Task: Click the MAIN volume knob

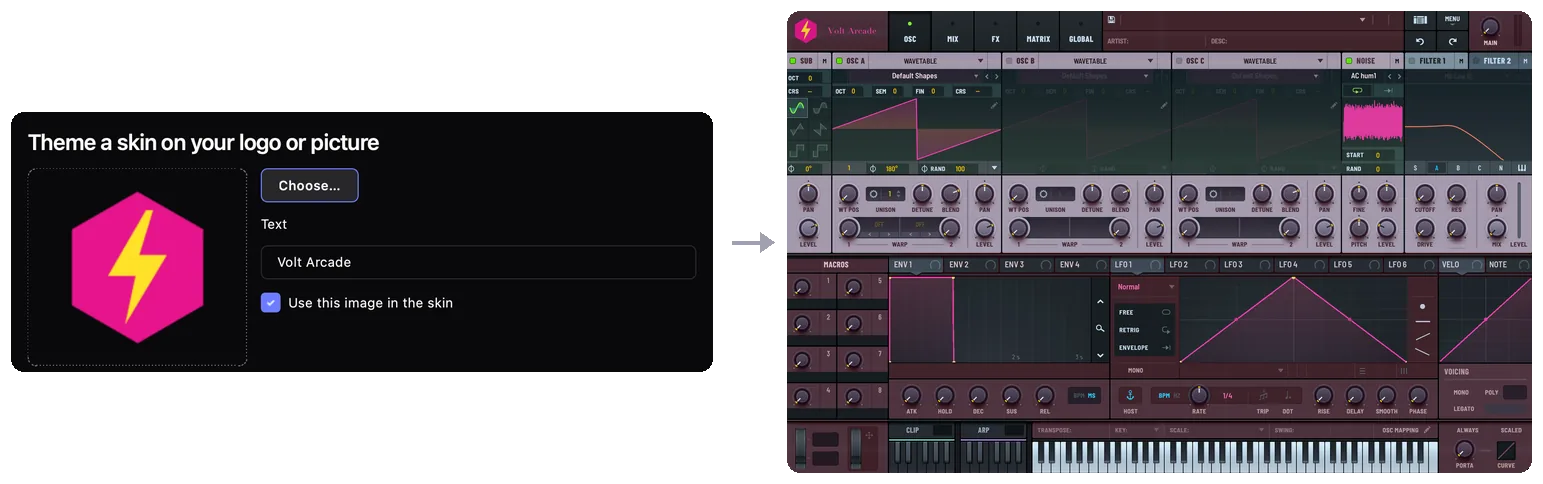Action: click(x=1491, y=28)
